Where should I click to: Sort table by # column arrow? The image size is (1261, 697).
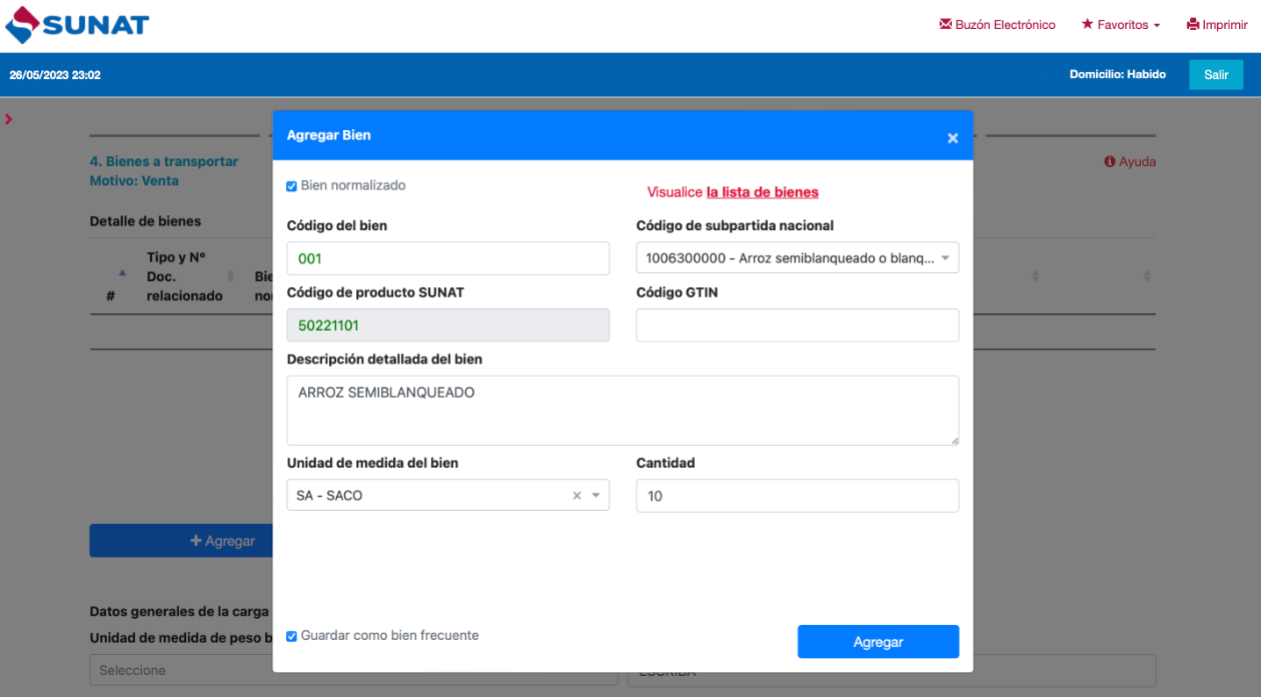(122, 273)
